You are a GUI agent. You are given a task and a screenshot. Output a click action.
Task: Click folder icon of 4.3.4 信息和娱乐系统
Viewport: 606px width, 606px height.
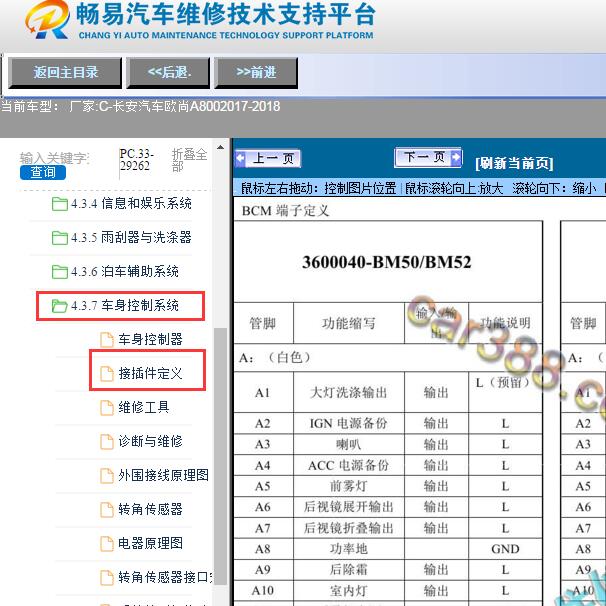[60, 203]
